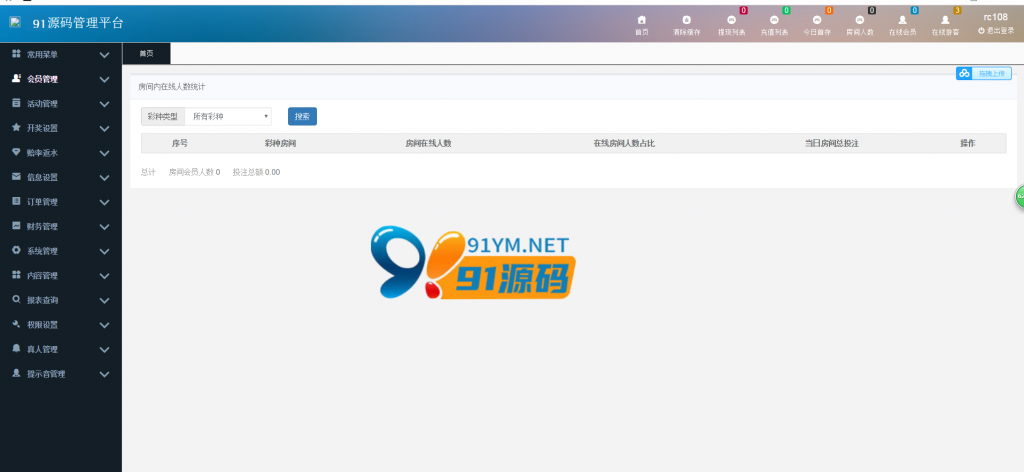Open the 所有彩种 lottery type dropdown
1024x472 pixels.
click(229, 116)
